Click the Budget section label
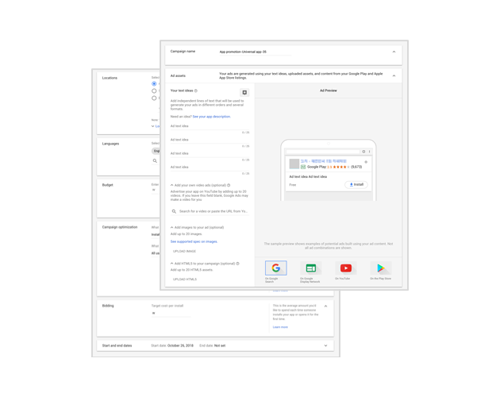The image size is (500, 397). [107, 185]
